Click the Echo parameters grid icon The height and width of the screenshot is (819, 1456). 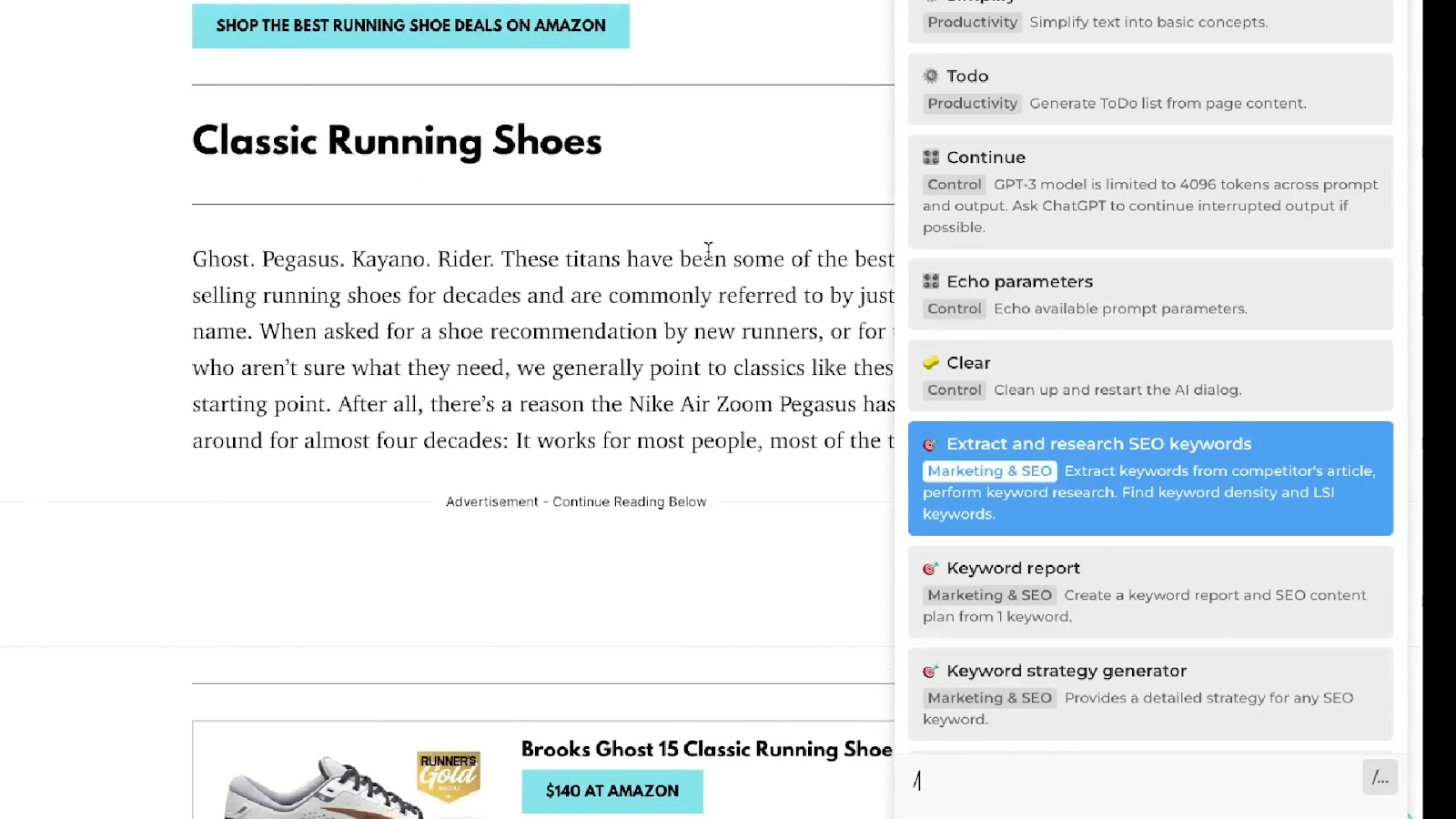[x=930, y=281]
